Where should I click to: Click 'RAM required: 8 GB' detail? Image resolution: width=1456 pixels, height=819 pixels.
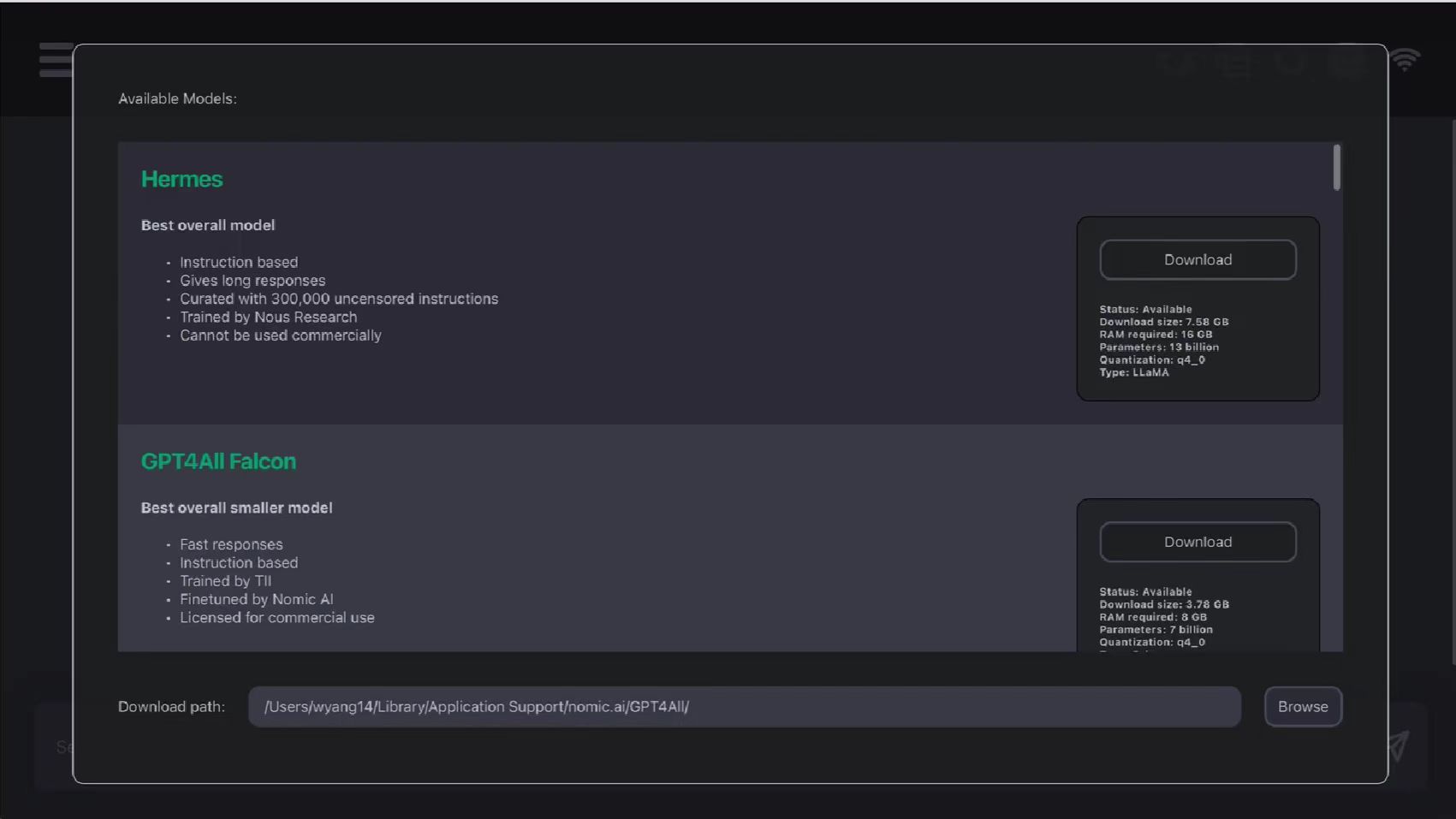click(1153, 617)
